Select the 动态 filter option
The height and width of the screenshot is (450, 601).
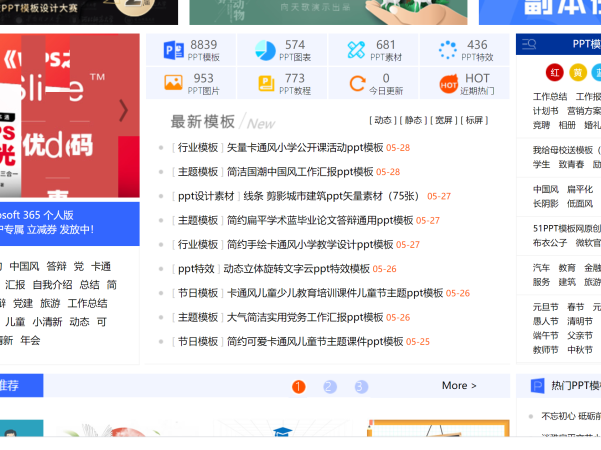[x=383, y=120]
